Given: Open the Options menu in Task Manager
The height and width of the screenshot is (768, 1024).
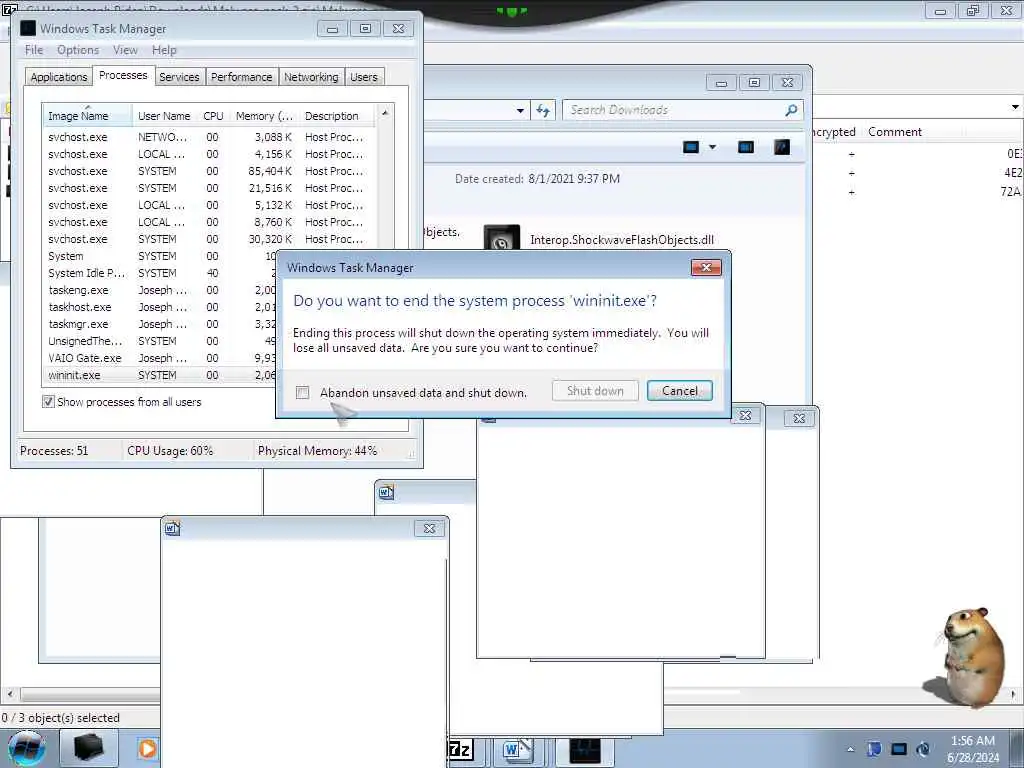Looking at the screenshot, I should point(78,50).
